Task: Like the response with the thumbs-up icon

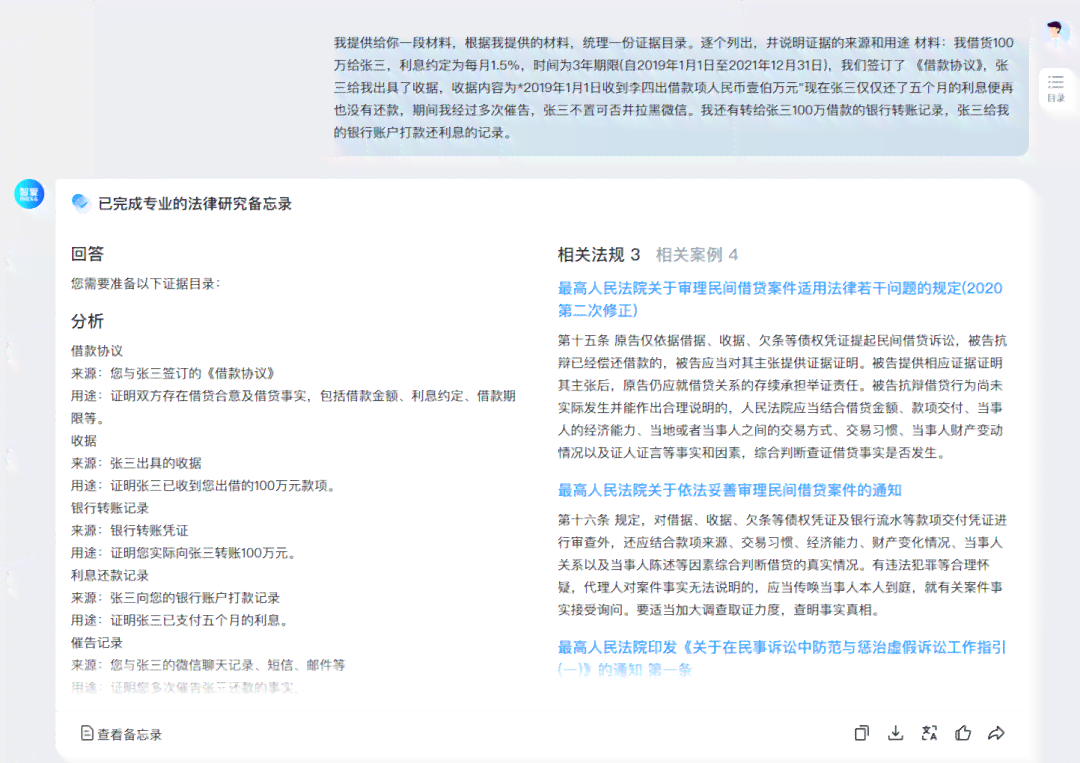Action: click(963, 733)
